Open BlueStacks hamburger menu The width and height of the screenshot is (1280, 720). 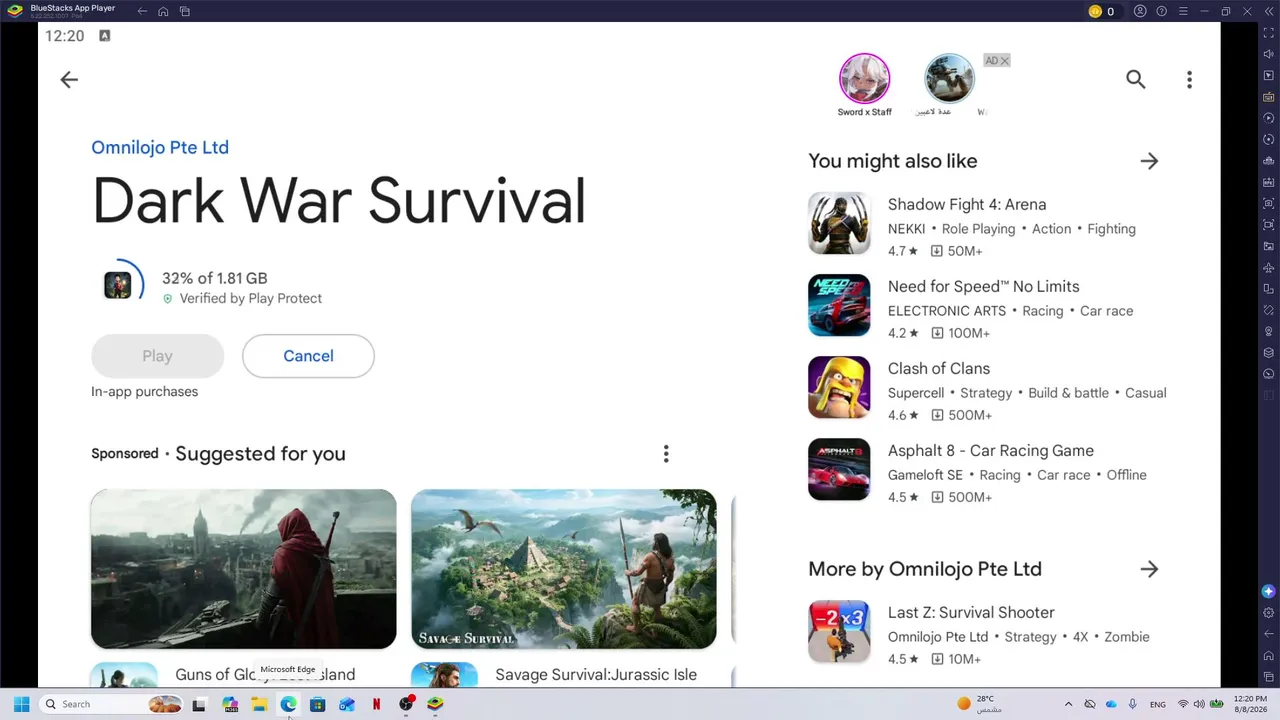(x=1182, y=11)
